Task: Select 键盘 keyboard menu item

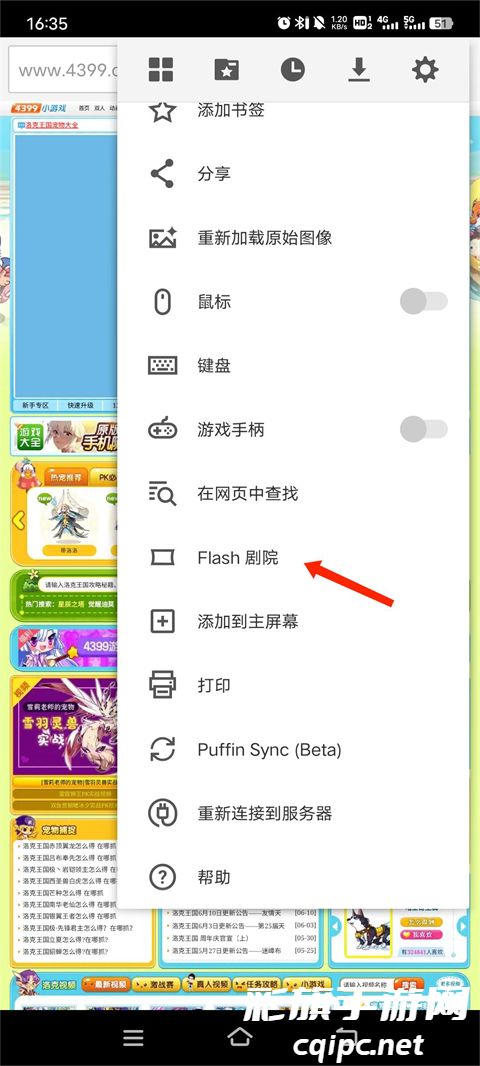Action: tap(293, 366)
